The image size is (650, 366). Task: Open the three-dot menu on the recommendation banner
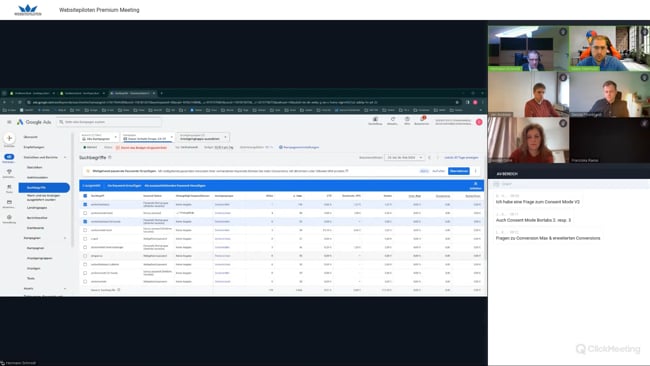coord(475,171)
